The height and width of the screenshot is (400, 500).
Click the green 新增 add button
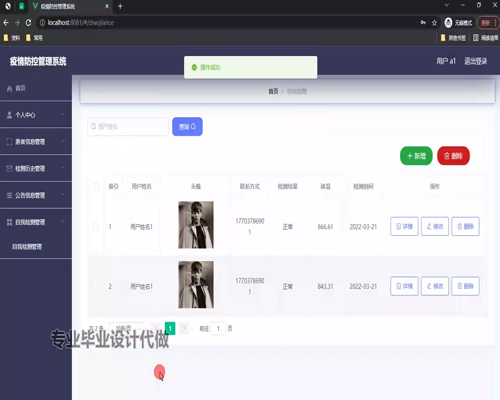click(x=416, y=156)
